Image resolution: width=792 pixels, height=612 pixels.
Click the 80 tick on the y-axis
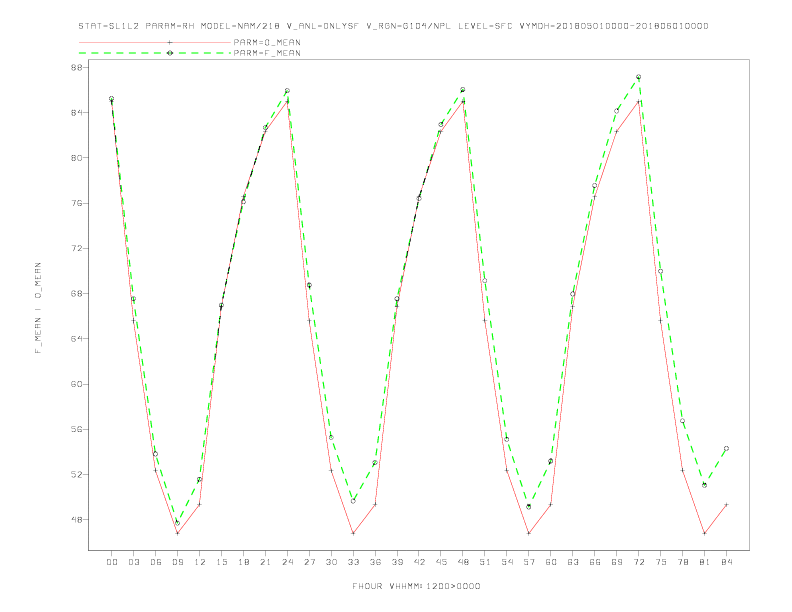(77, 158)
